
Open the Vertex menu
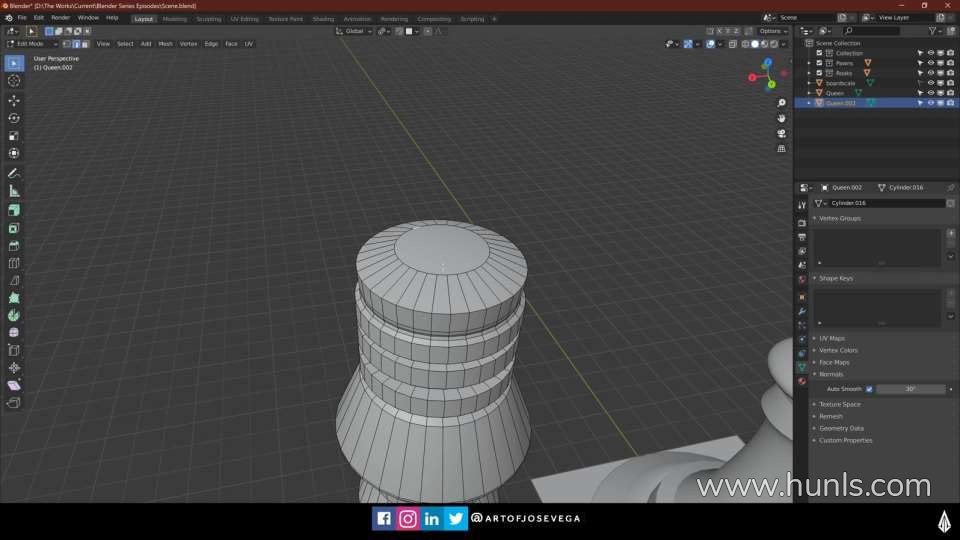click(x=189, y=44)
